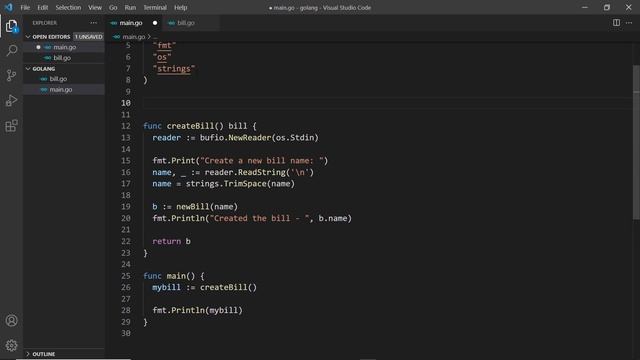Click the Go file icon on bill.go tab
Viewport: 640px width, 360px height.
pos(171,23)
